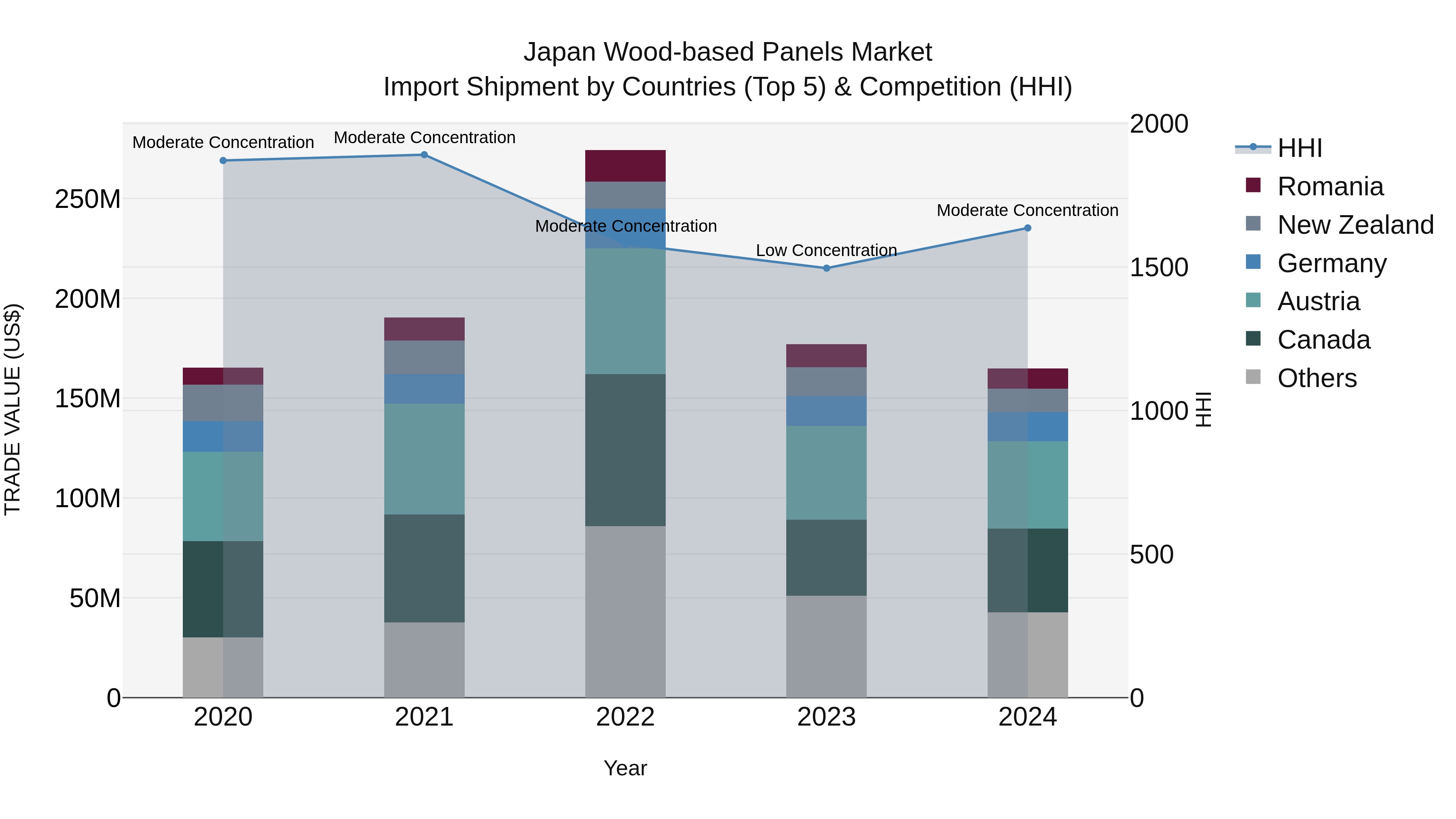
Task: Click the 2021 HHI line marker
Action: tap(425, 155)
